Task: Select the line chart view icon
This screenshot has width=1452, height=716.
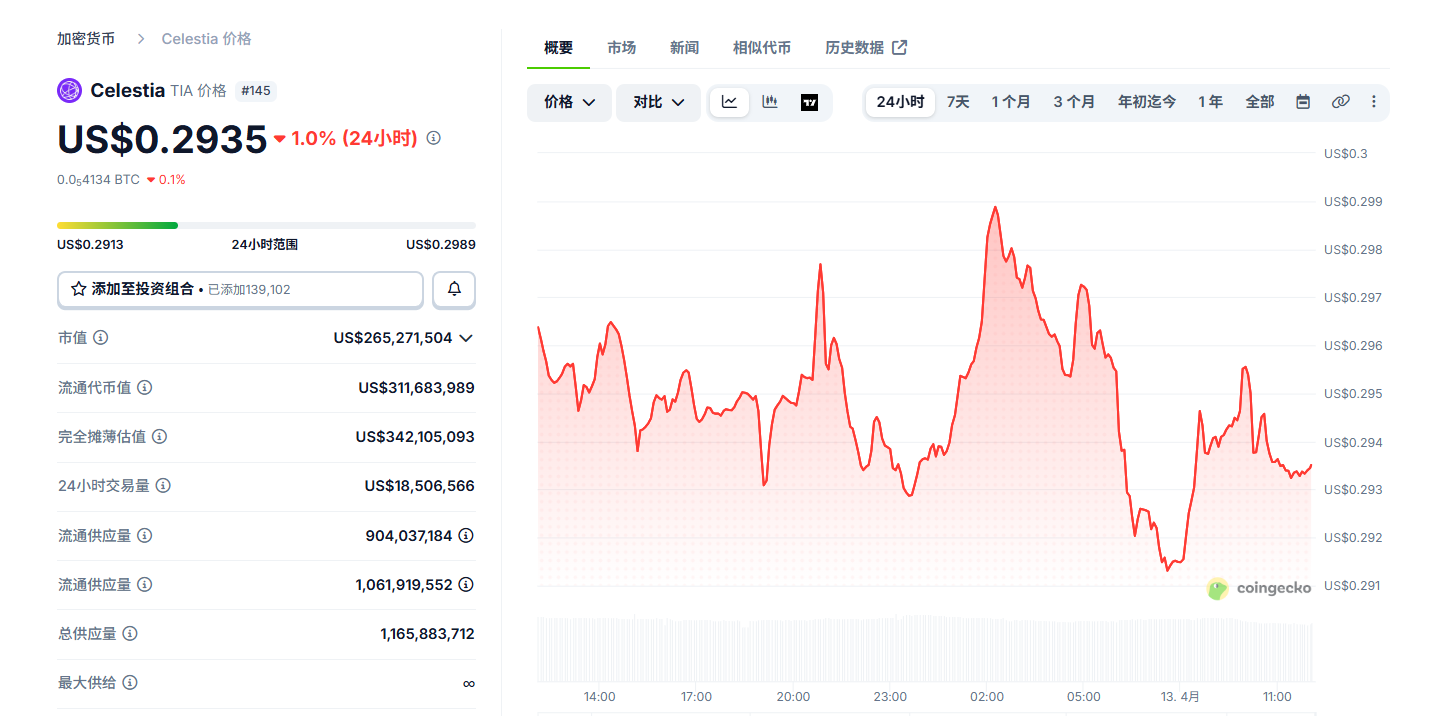Action: pyautogui.click(x=730, y=102)
